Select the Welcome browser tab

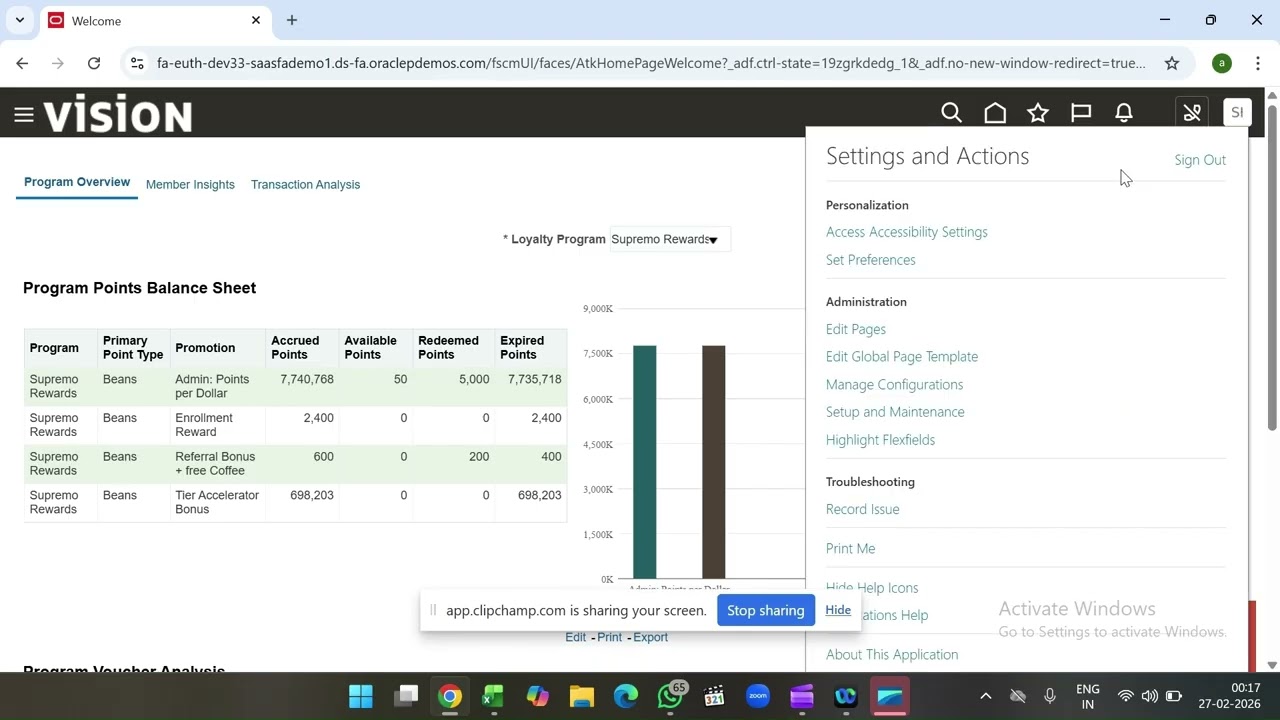point(155,20)
